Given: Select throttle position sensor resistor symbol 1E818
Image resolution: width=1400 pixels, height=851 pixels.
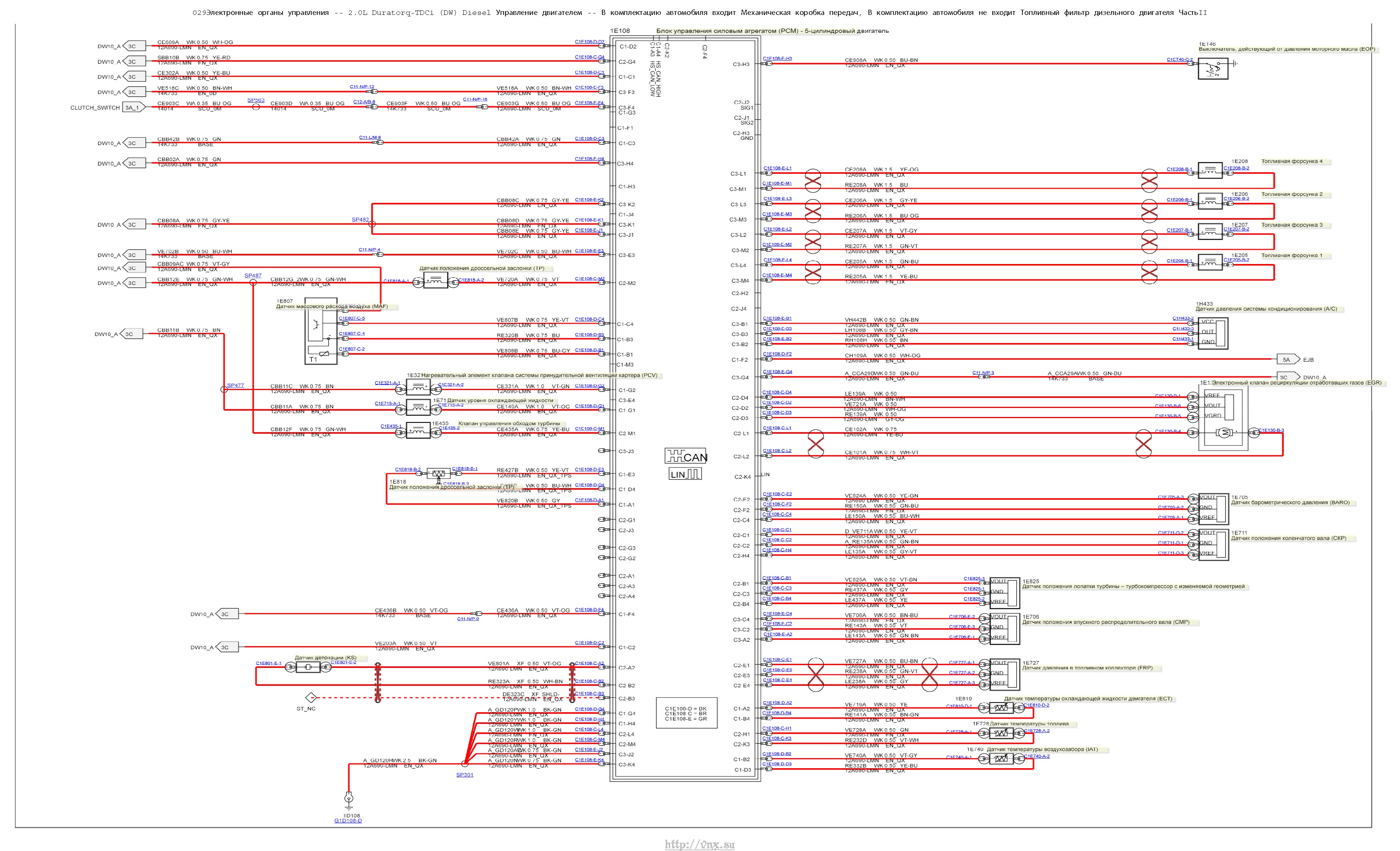Looking at the screenshot, I should coord(438,474).
